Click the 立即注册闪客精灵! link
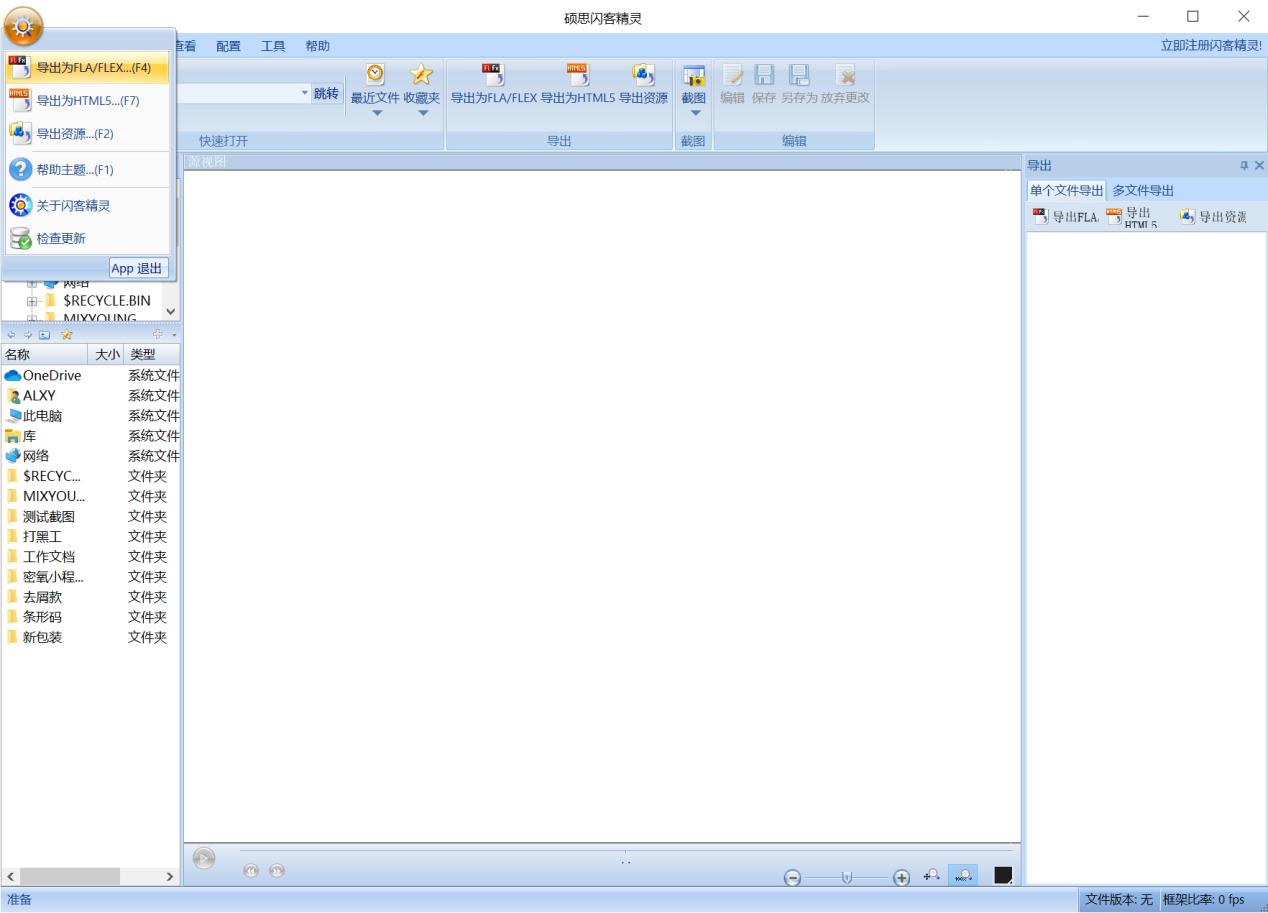This screenshot has width=1268, height=913. 1210,46
